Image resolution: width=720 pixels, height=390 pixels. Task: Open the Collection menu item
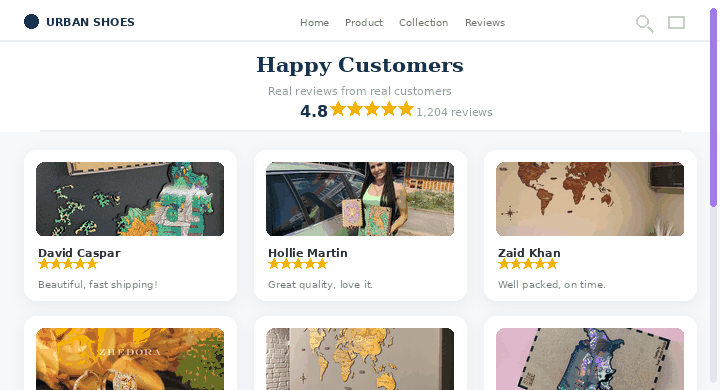[x=423, y=23]
